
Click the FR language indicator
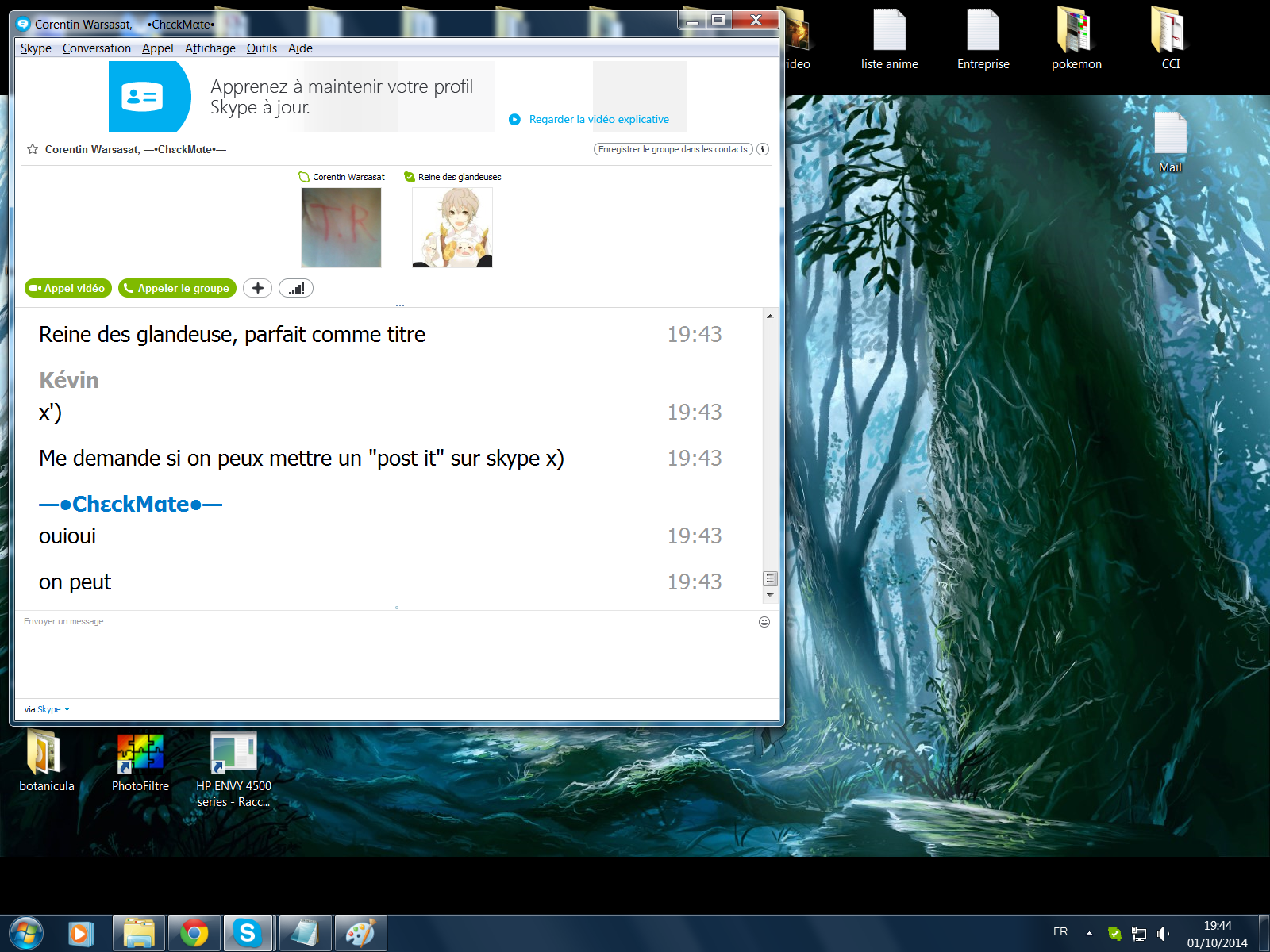coord(1060,931)
